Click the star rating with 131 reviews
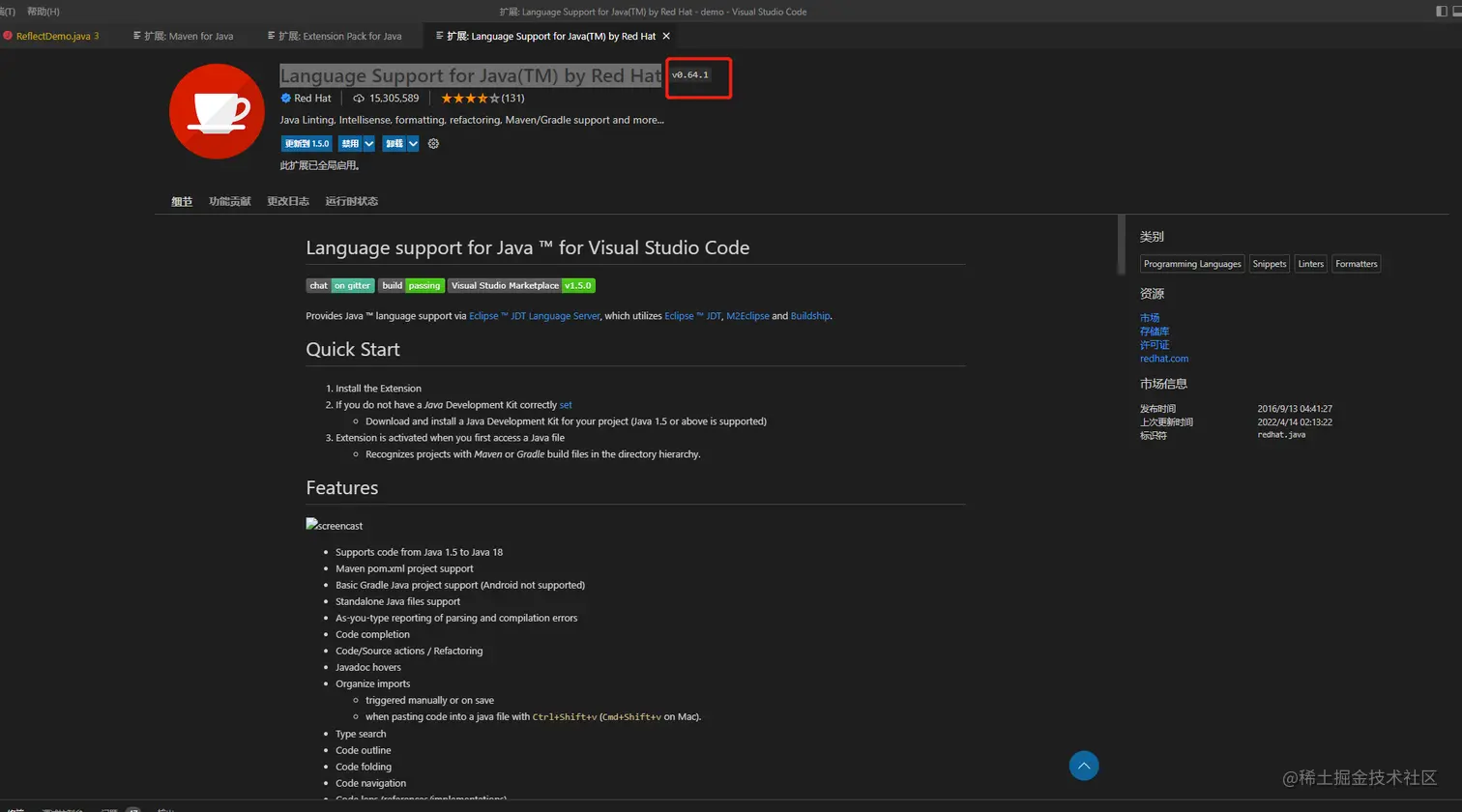1462x812 pixels. [482, 98]
